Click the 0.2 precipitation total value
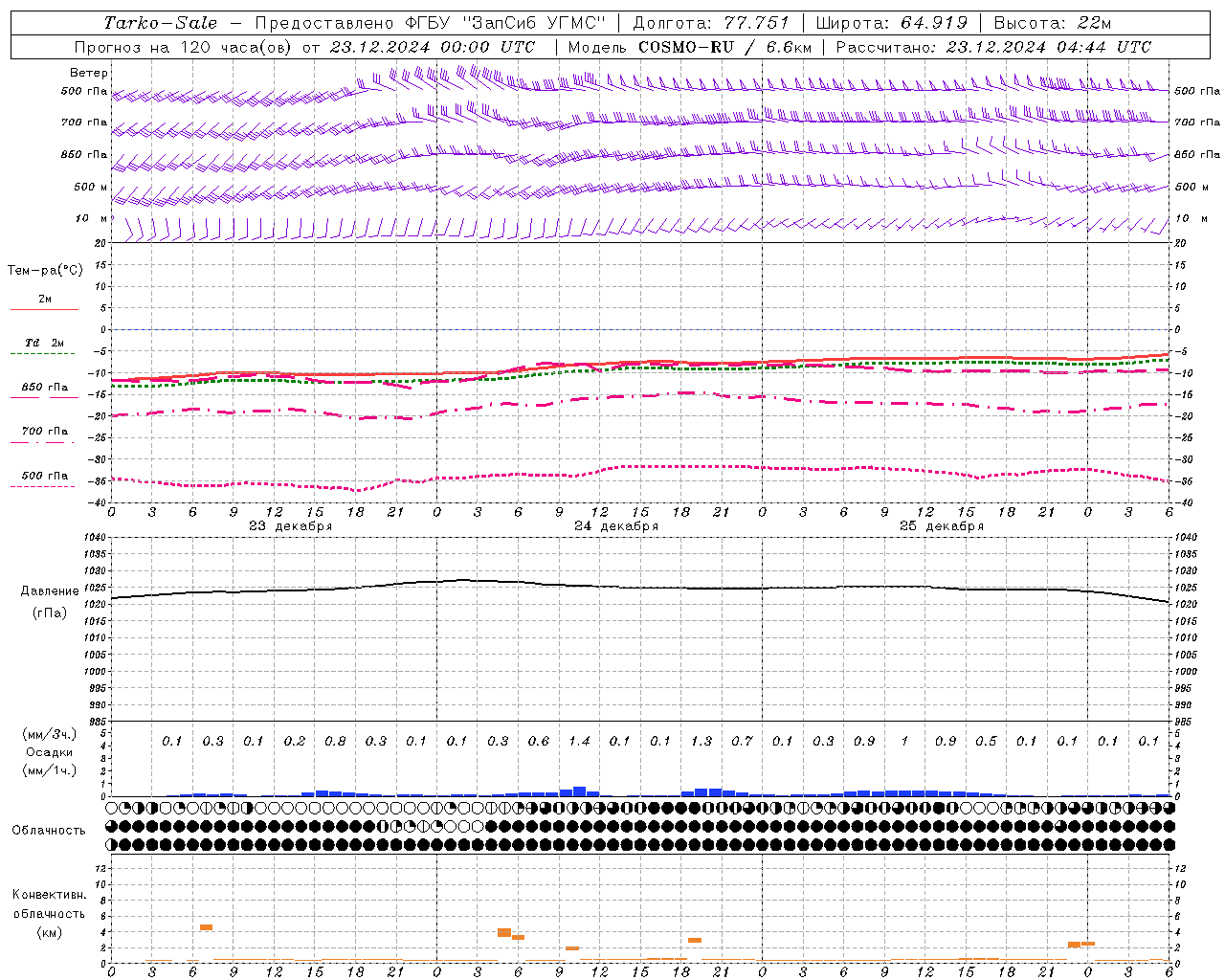1225x980 pixels. click(295, 741)
